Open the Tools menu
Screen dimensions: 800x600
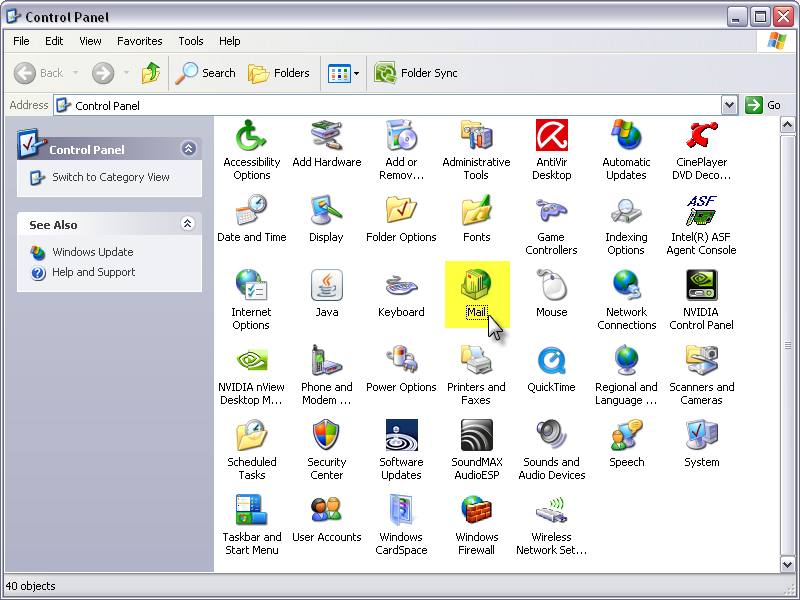tap(191, 41)
